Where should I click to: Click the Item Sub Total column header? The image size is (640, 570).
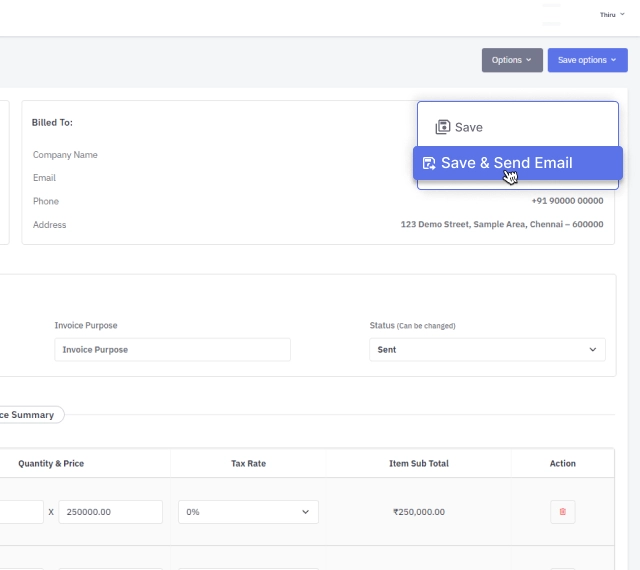418,463
